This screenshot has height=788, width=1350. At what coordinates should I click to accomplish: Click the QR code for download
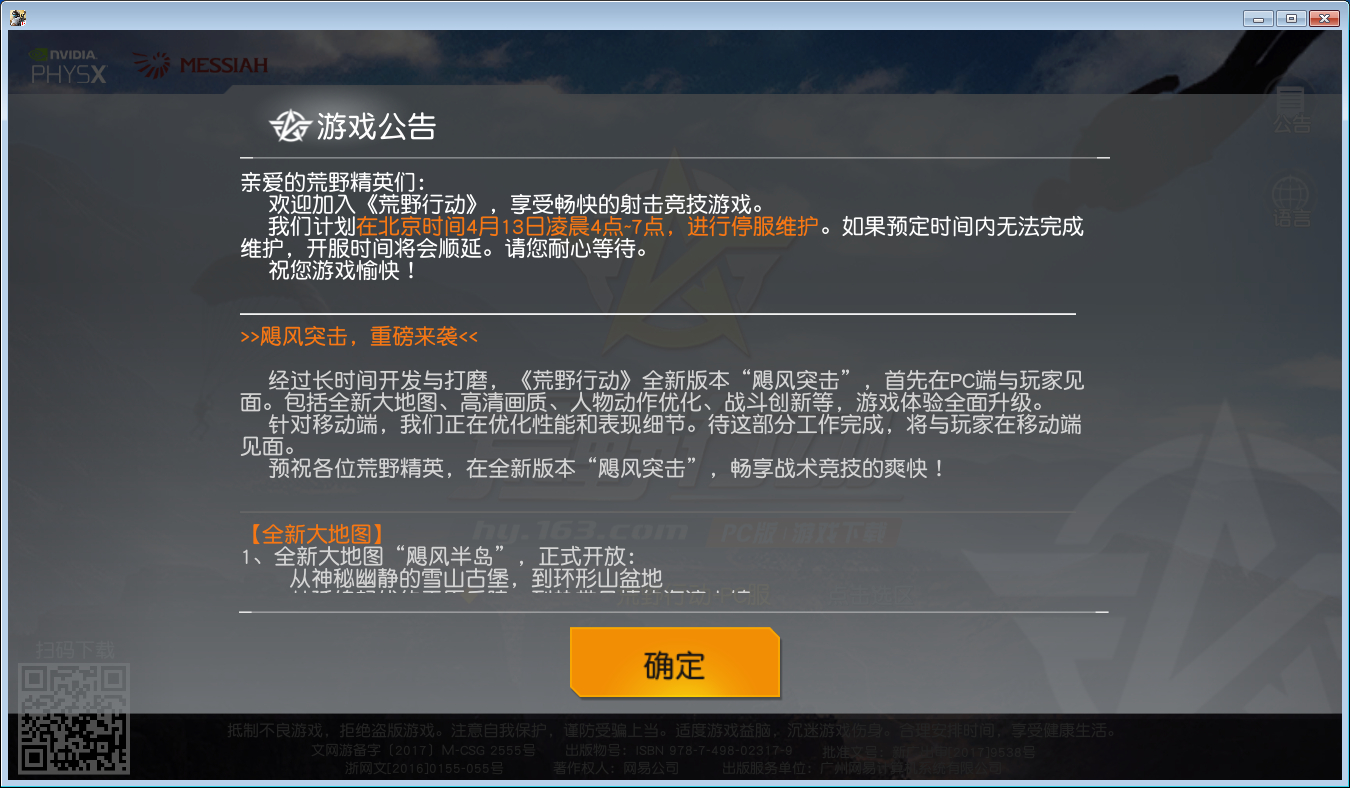(75, 718)
